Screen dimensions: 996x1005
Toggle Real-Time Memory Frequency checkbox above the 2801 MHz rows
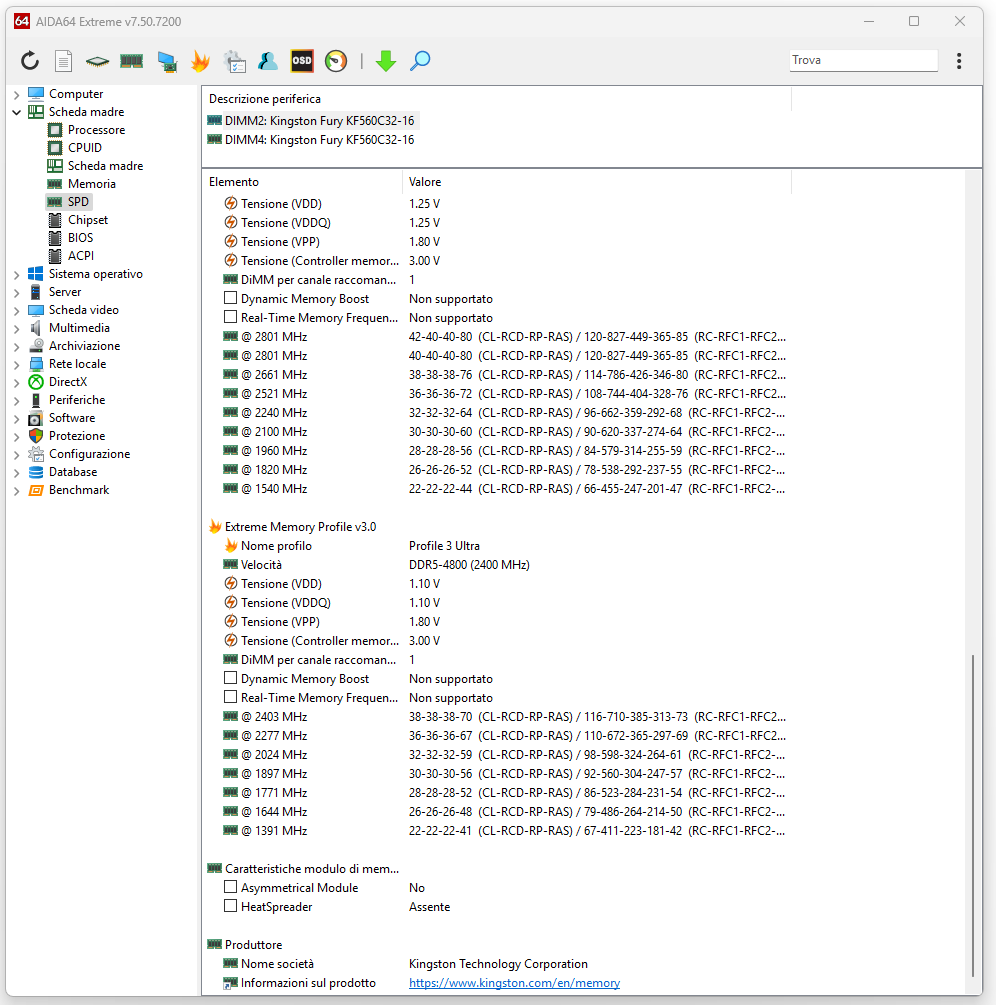tap(231, 317)
